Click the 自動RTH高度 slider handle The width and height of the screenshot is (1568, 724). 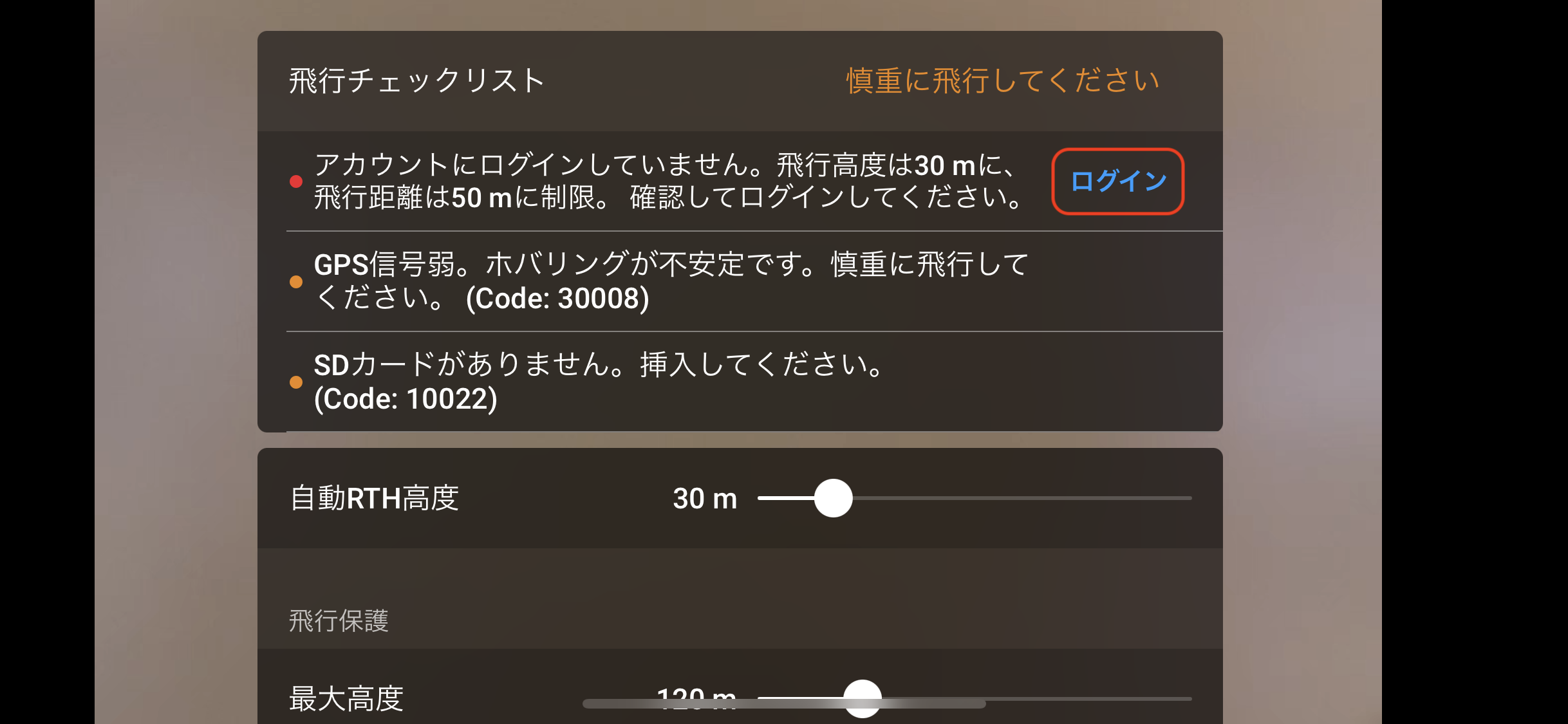tap(833, 498)
